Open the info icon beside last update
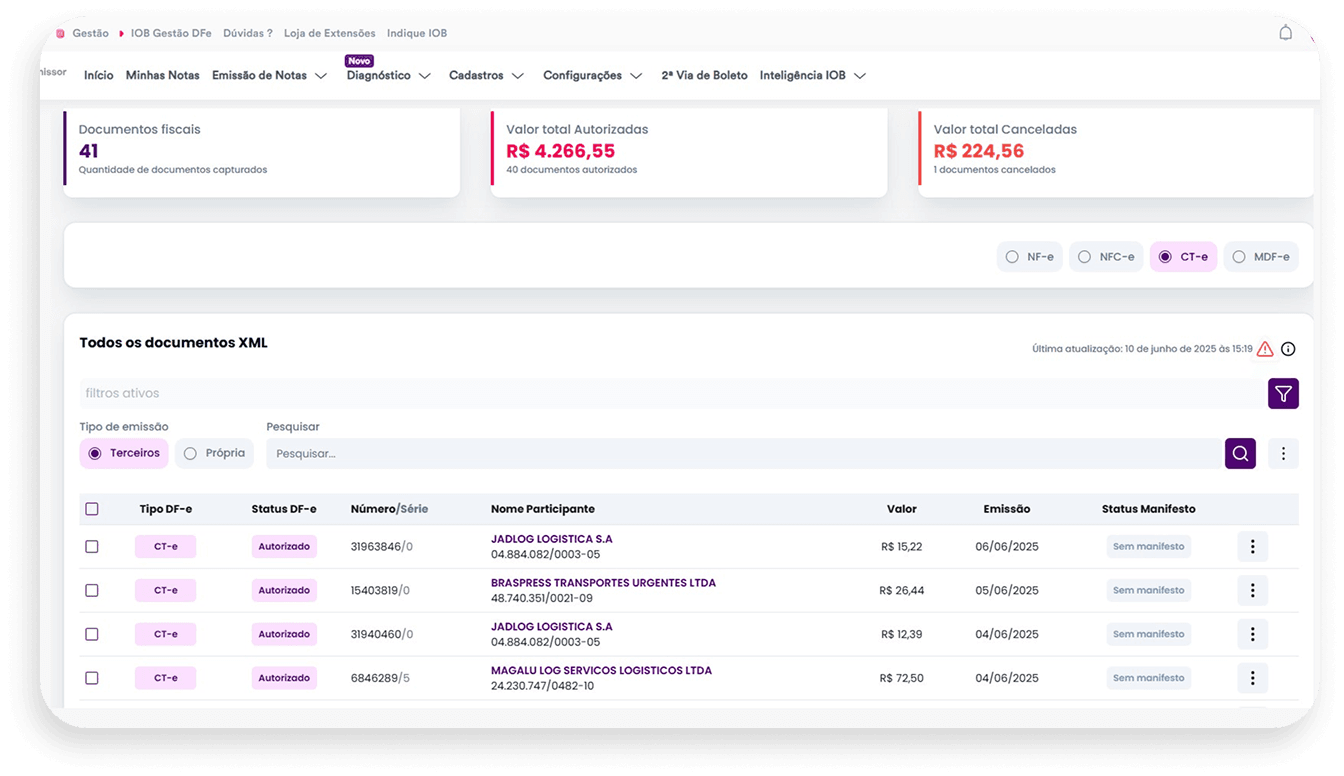The image size is (1344, 776). 1288,349
